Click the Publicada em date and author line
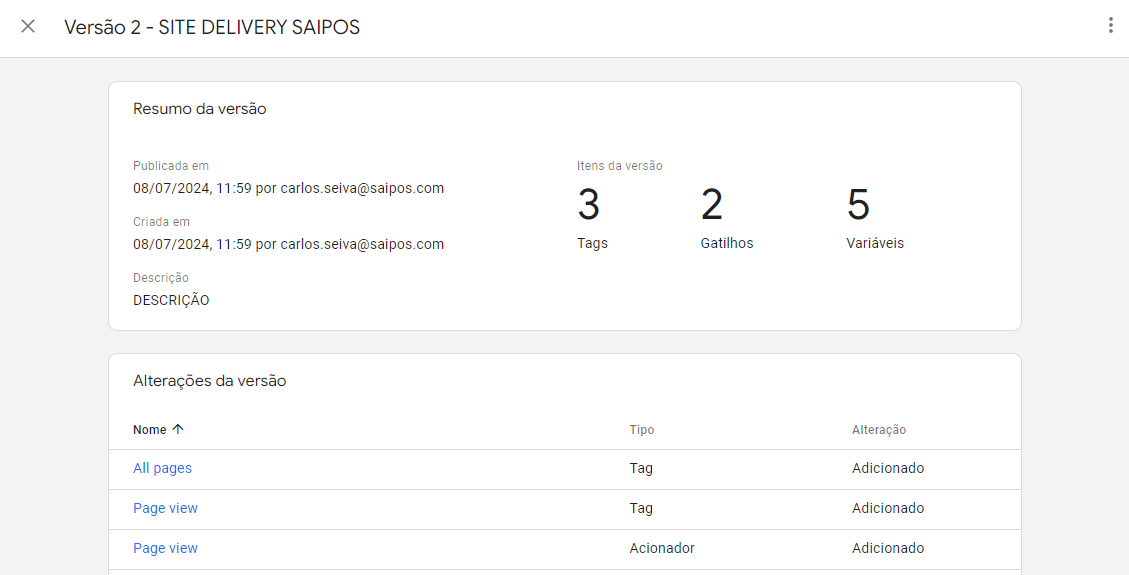 coord(288,188)
